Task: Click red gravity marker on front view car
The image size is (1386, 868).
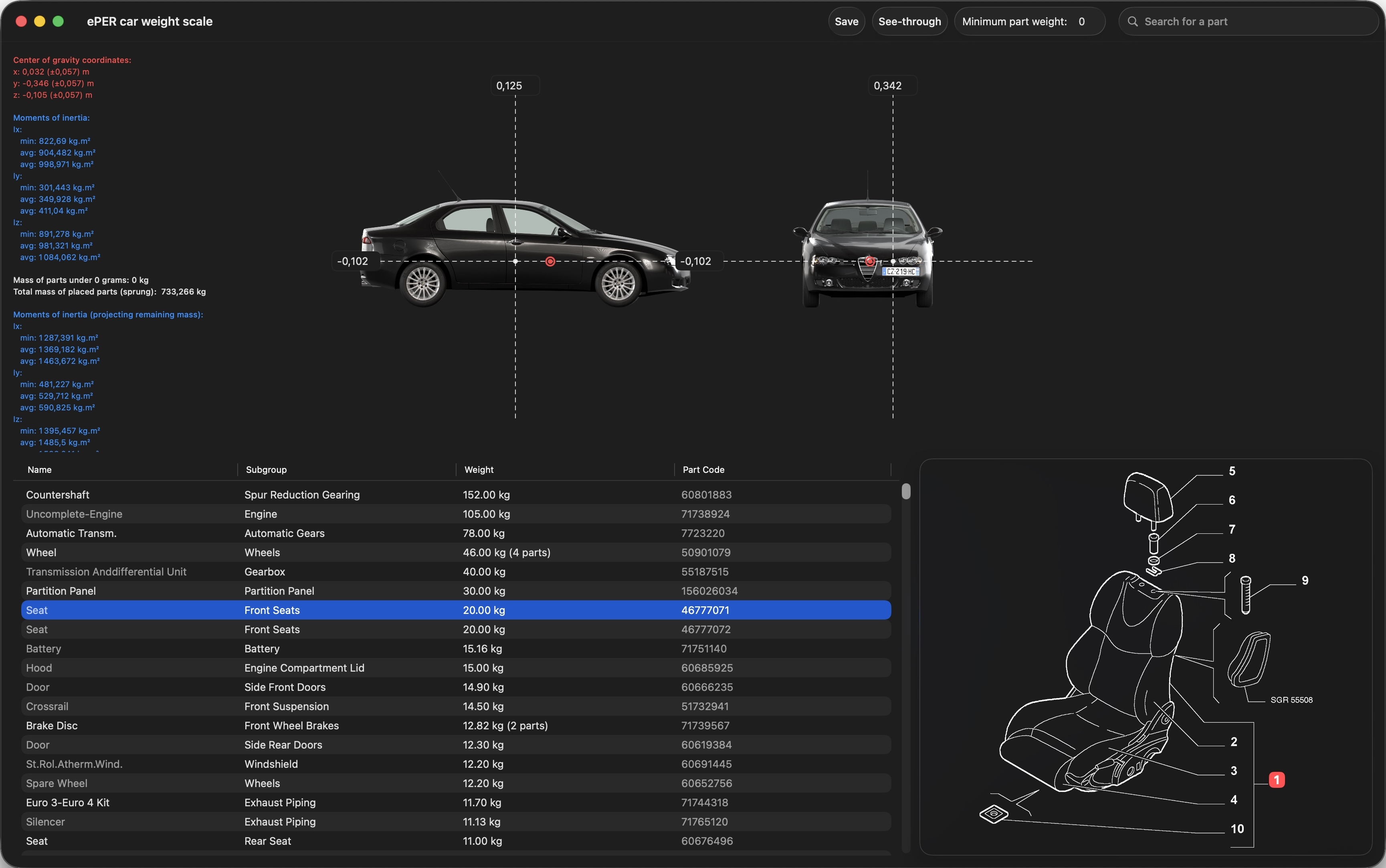Action: coord(870,261)
